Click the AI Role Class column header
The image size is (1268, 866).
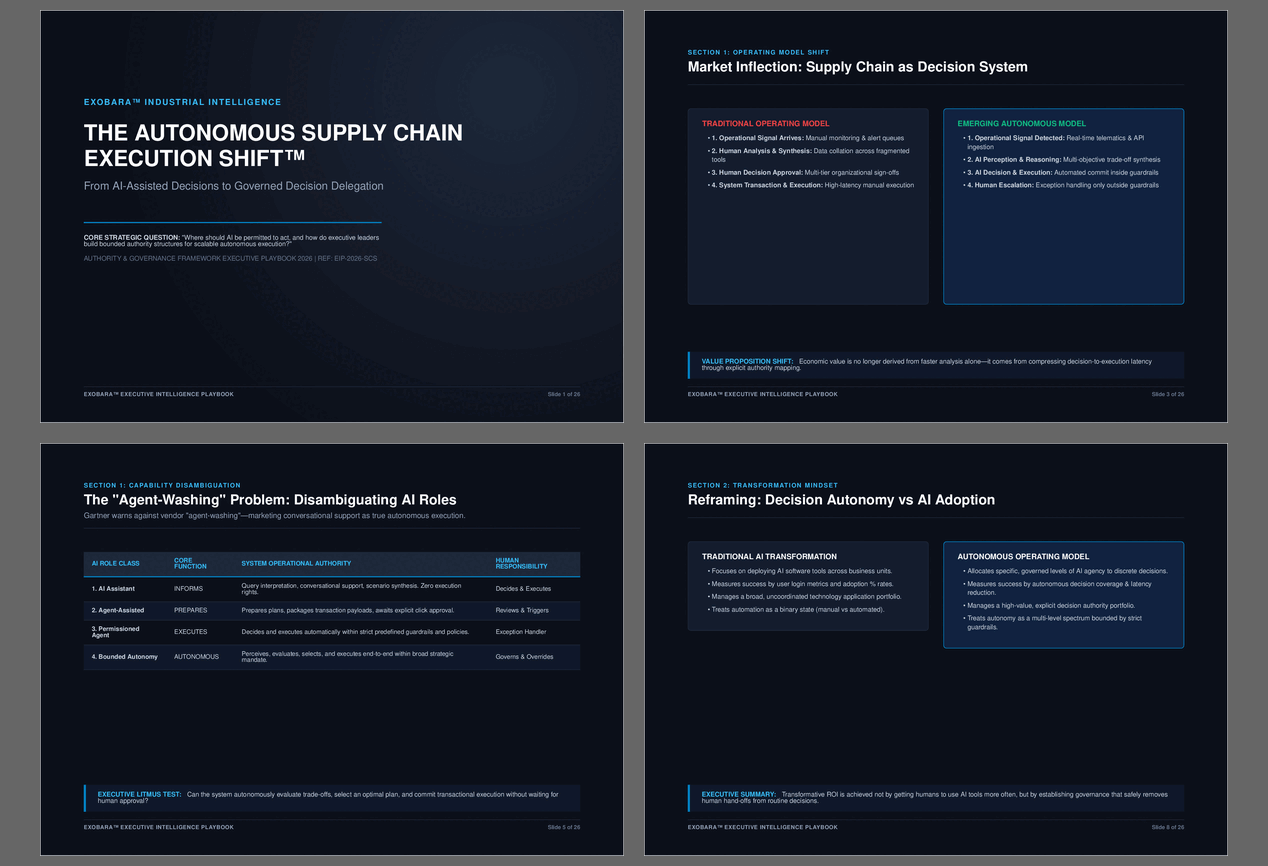pyautogui.click(x=116, y=563)
